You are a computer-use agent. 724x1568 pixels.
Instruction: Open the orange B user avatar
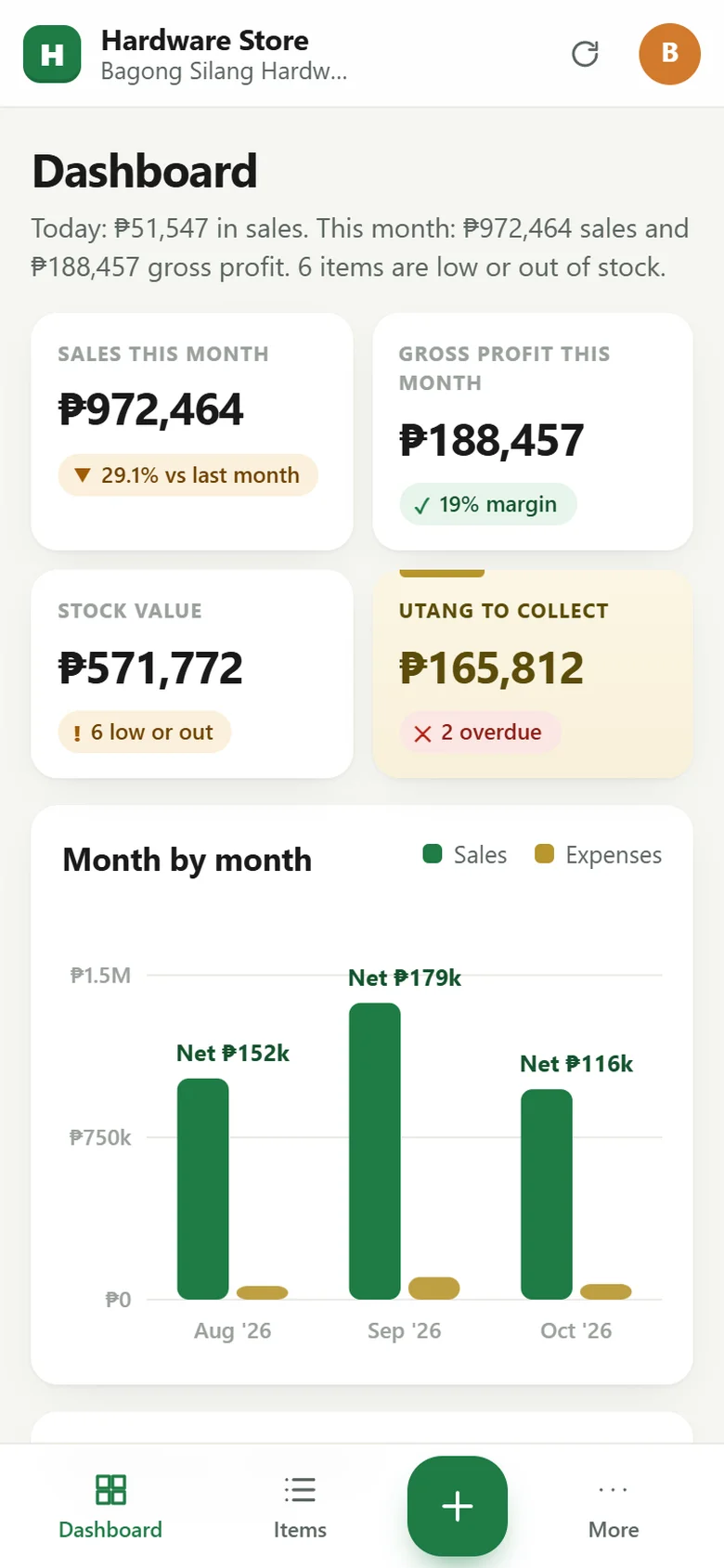(669, 54)
